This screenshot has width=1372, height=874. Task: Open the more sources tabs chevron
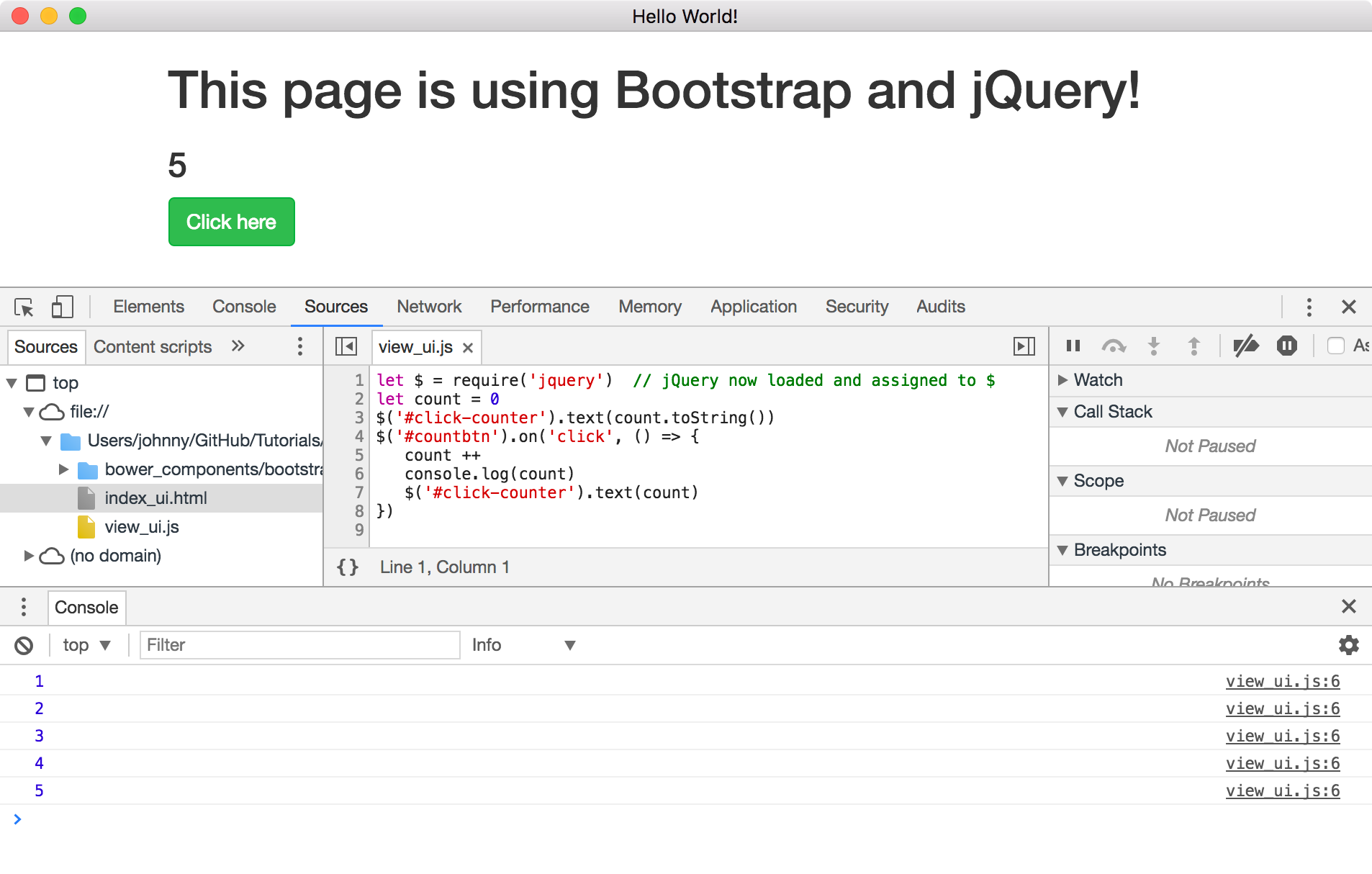point(238,346)
